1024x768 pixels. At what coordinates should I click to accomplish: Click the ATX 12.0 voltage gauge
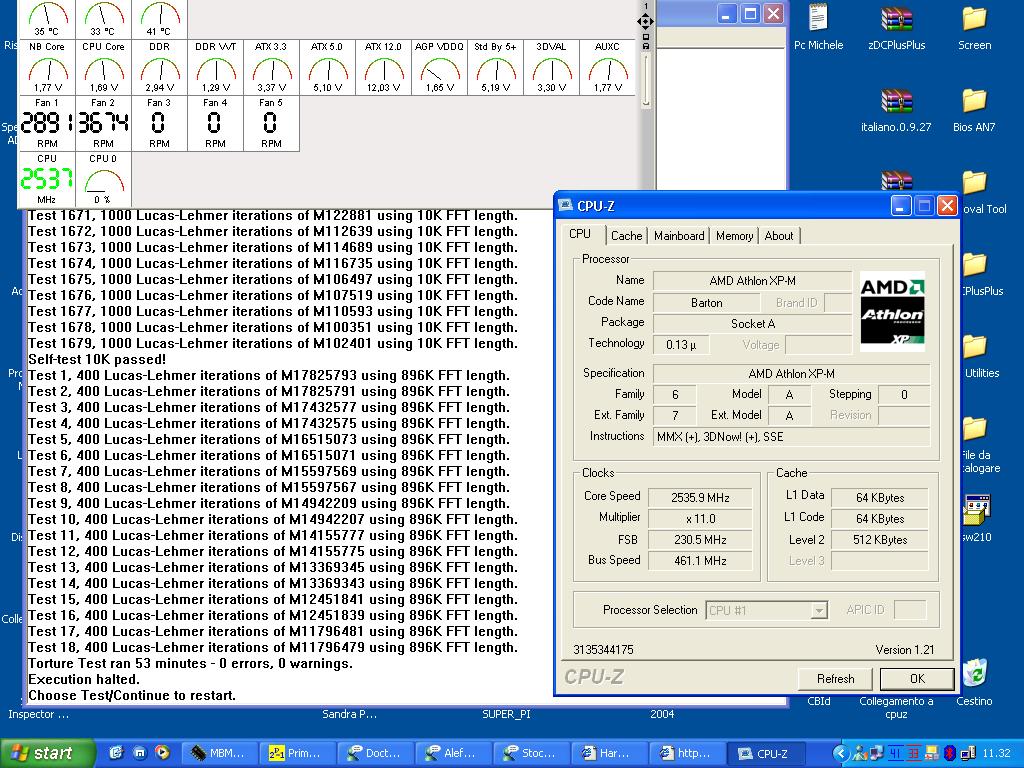coord(383,68)
